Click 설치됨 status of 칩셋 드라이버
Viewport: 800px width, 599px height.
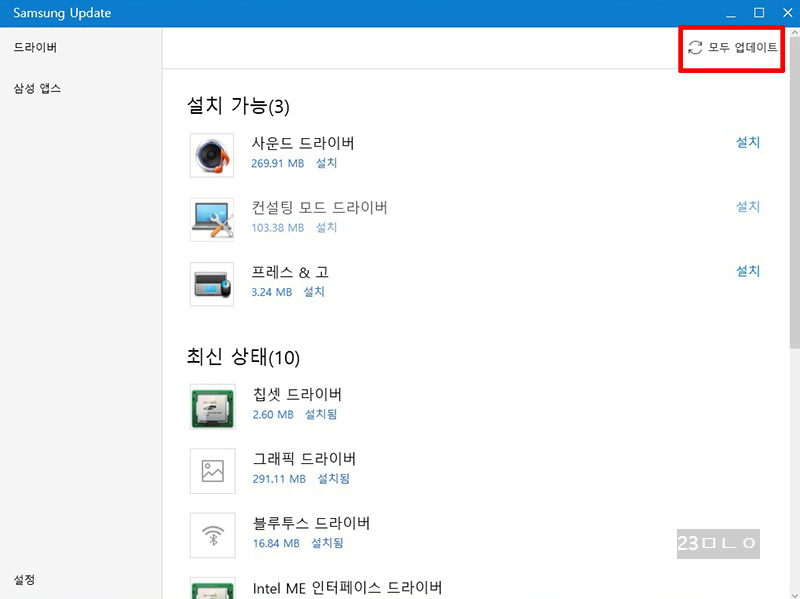tap(321, 414)
